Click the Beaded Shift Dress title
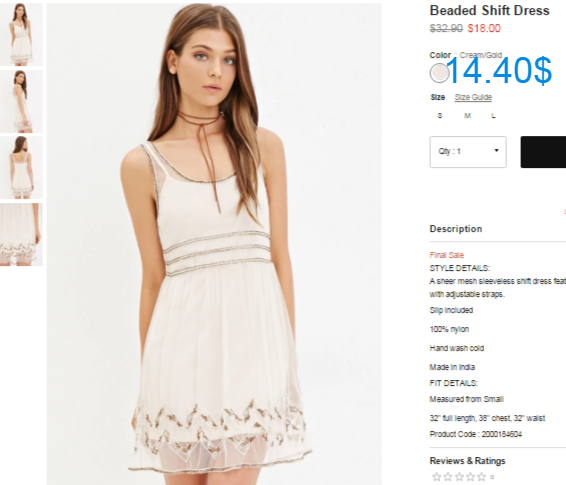The height and width of the screenshot is (485, 566). pos(489,10)
